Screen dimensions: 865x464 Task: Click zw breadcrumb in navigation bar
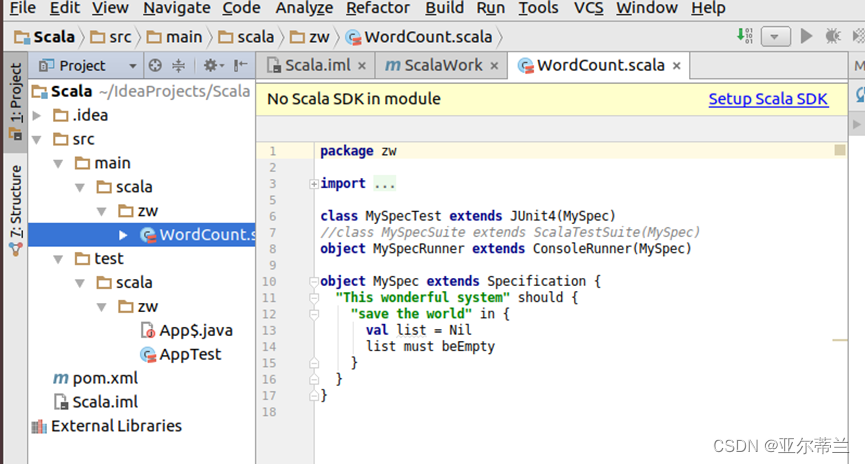point(309,37)
